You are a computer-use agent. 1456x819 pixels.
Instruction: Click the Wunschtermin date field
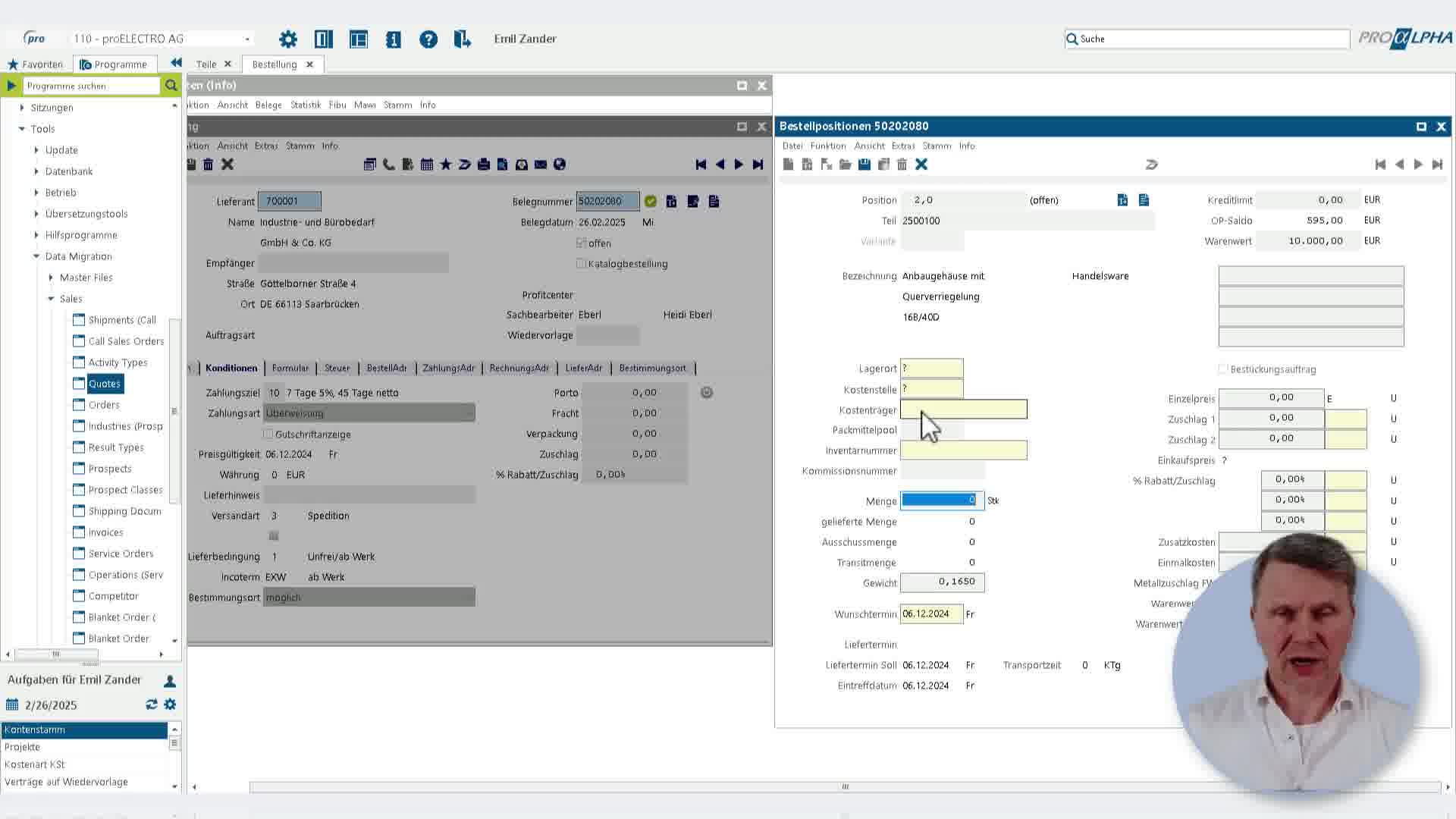click(x=931, y=613)
